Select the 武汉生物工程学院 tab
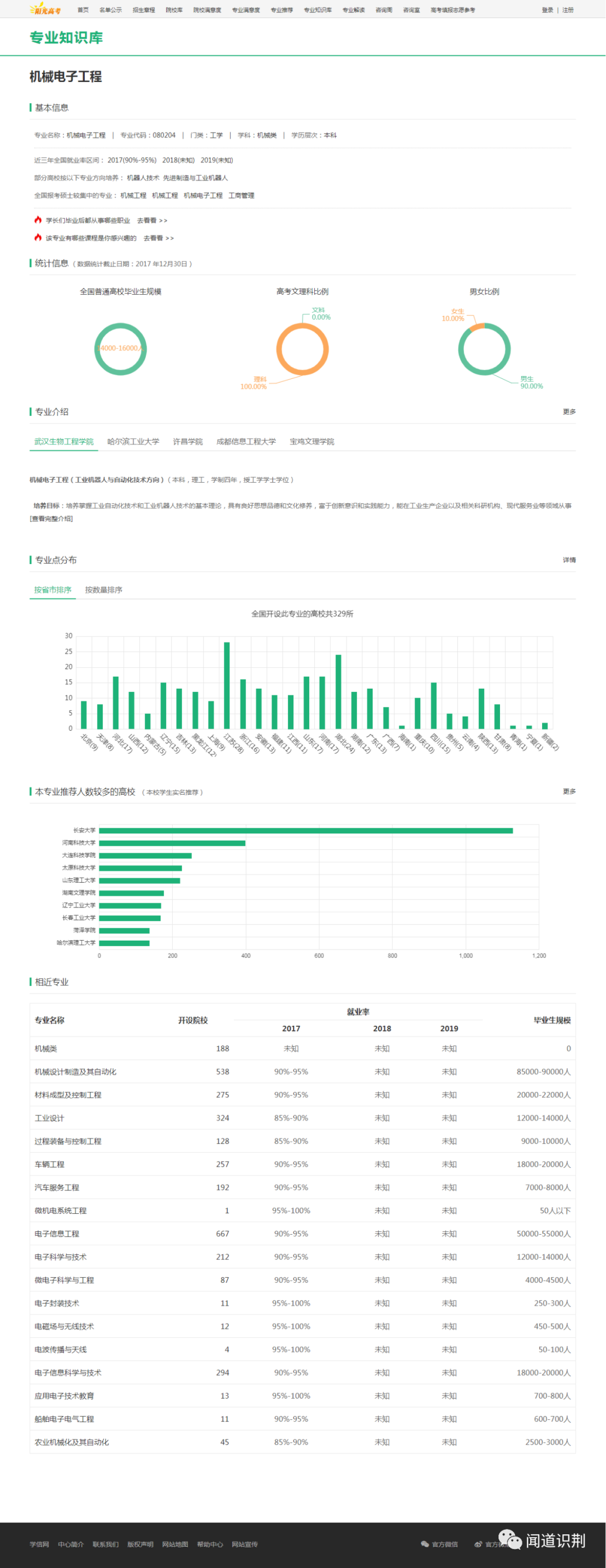The width and height of the screenshot is (606, 1568). (x=64, y=441)
